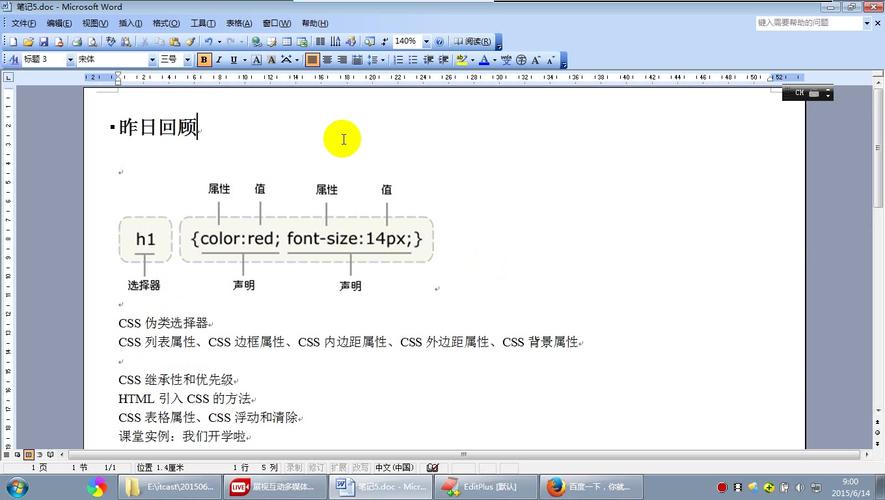Image resolution: width=885 pixels, height=500 pixels.
Task: Open the 视图(V) menu
Action: (x=95, y=23)
